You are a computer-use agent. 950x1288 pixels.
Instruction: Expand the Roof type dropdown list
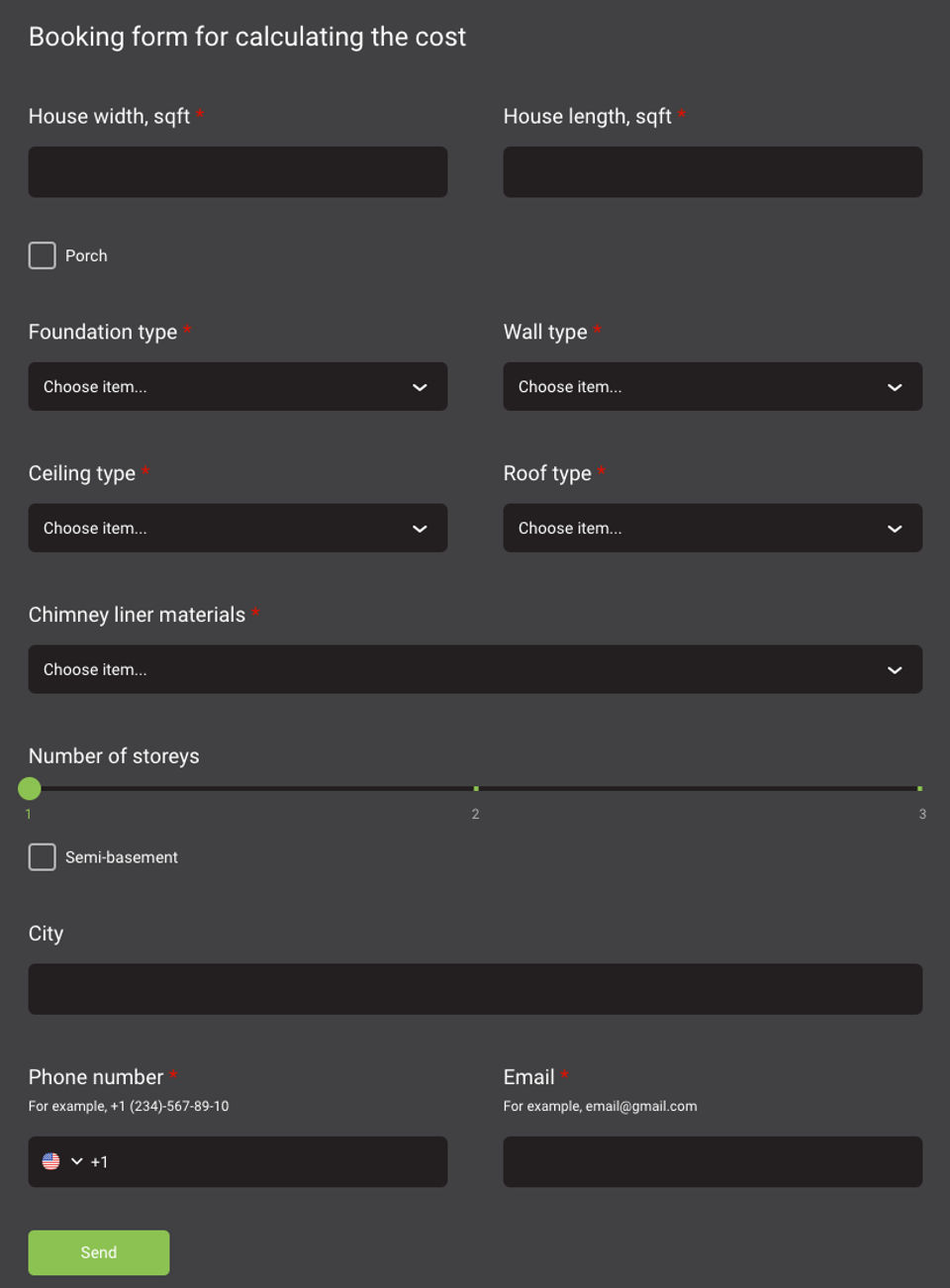[x=712, y=529]
